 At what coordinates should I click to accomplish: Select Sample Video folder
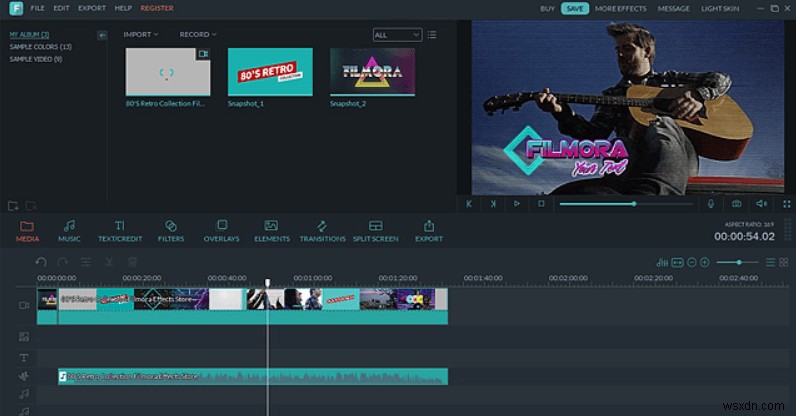pos(36,59)
